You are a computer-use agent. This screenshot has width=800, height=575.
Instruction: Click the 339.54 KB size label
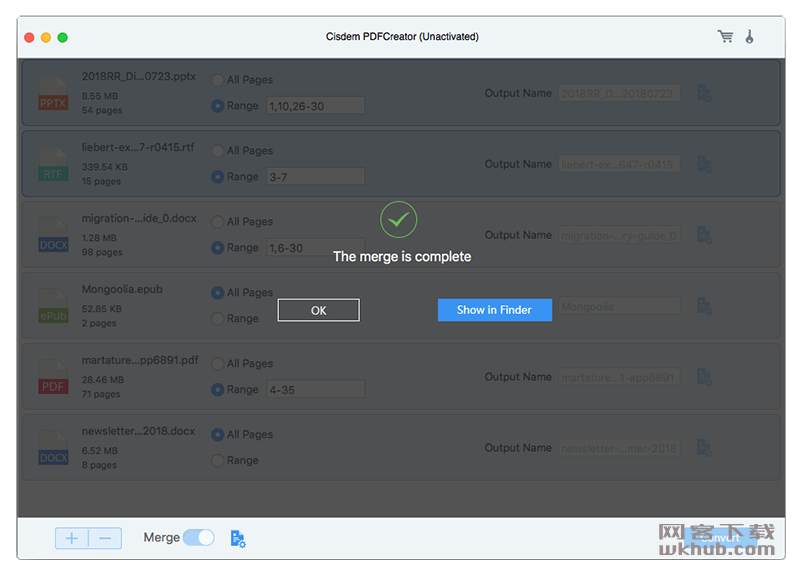point(105,167)
